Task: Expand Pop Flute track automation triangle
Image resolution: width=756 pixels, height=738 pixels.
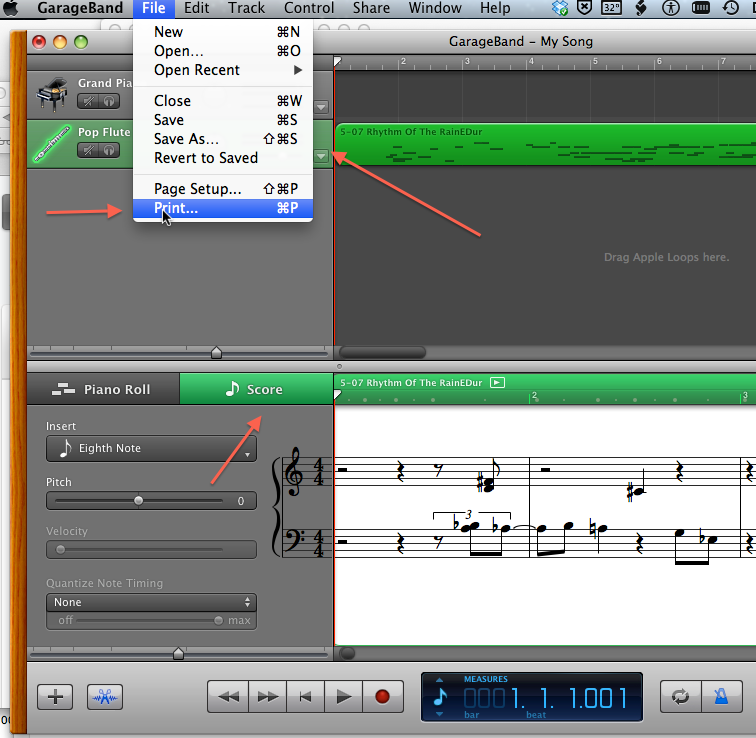Action: click(x=322, y=156)
